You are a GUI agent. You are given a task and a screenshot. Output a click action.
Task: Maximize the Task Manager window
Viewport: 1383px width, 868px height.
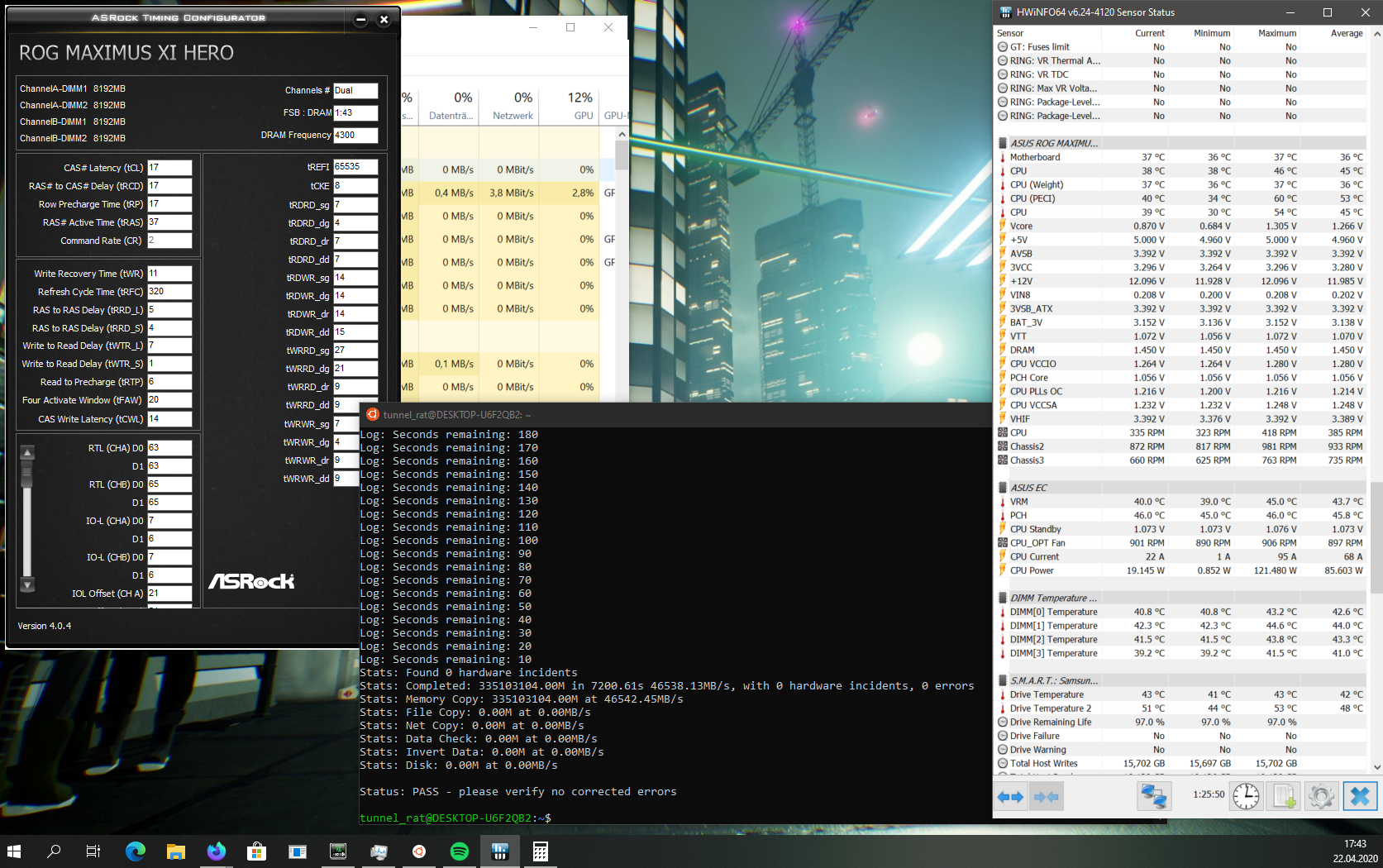point(570,27)
